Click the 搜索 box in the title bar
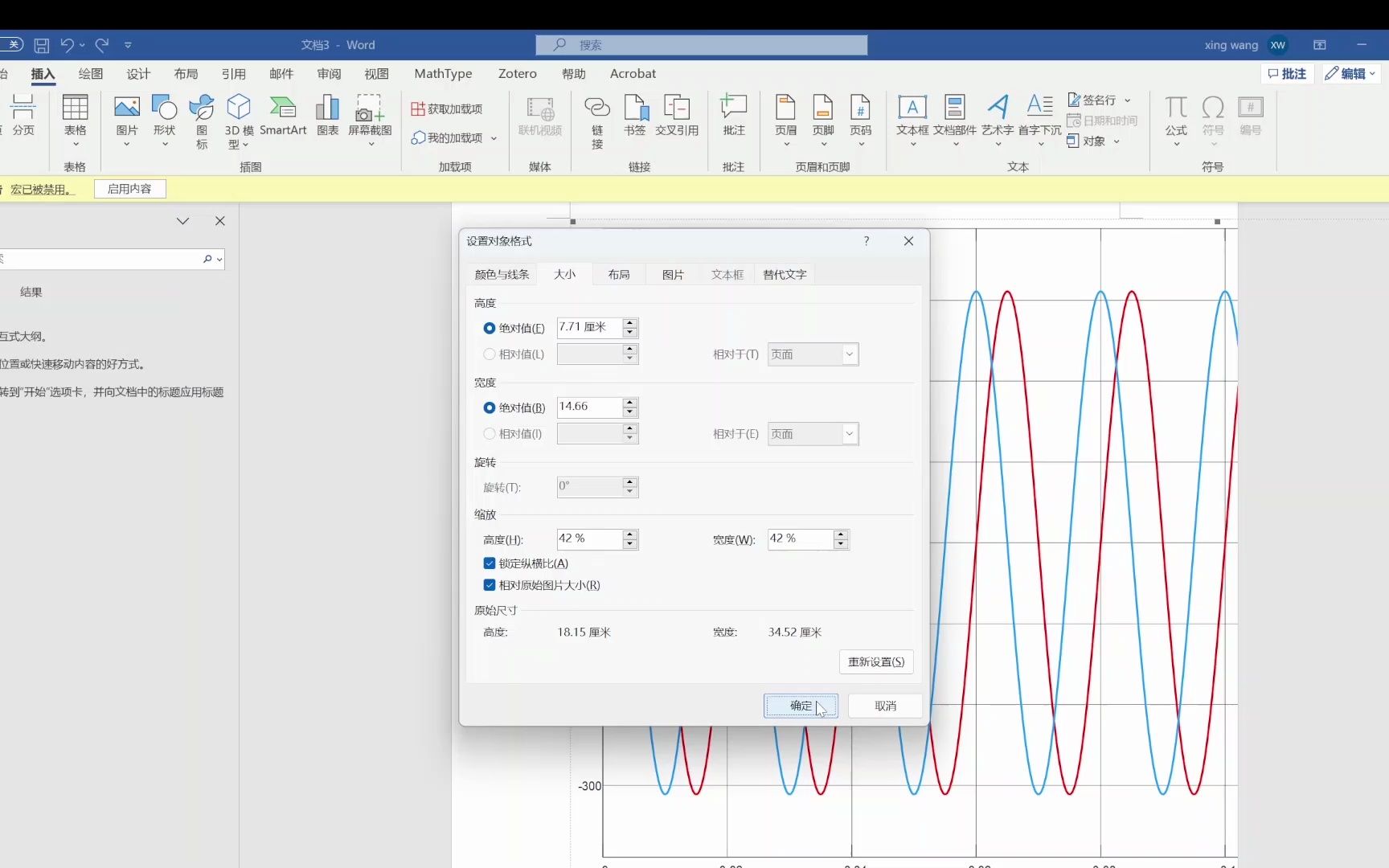The height and width of the screenshot is (868, 1389). pyautogui.click(x=702, y=45)
